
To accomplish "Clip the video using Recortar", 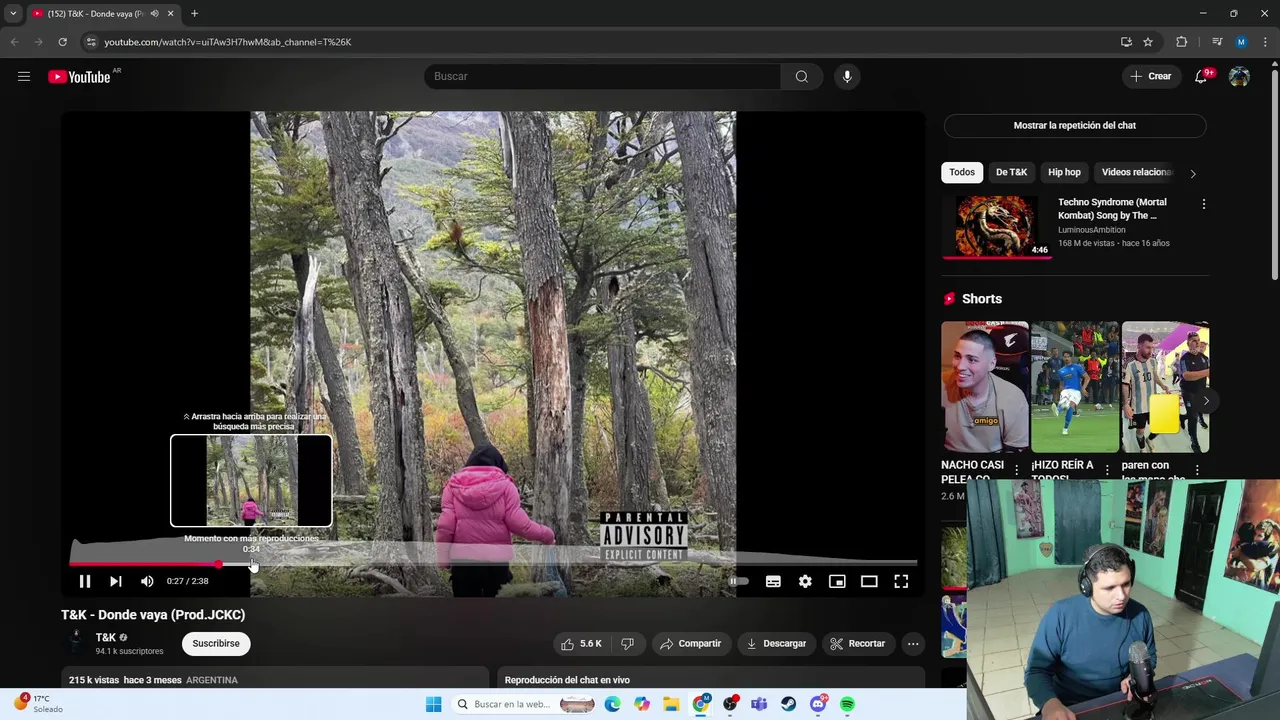I will click(858, 644).
